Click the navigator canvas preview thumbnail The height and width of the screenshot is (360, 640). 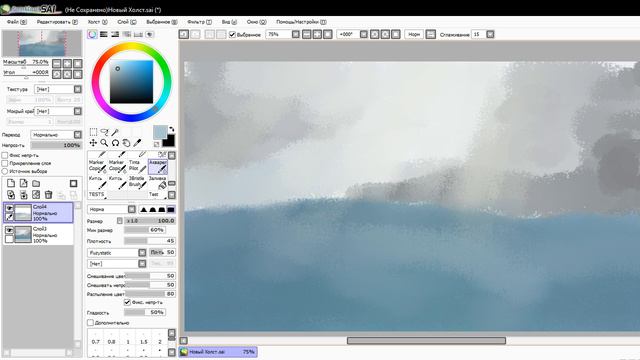[x=42, y=43]
